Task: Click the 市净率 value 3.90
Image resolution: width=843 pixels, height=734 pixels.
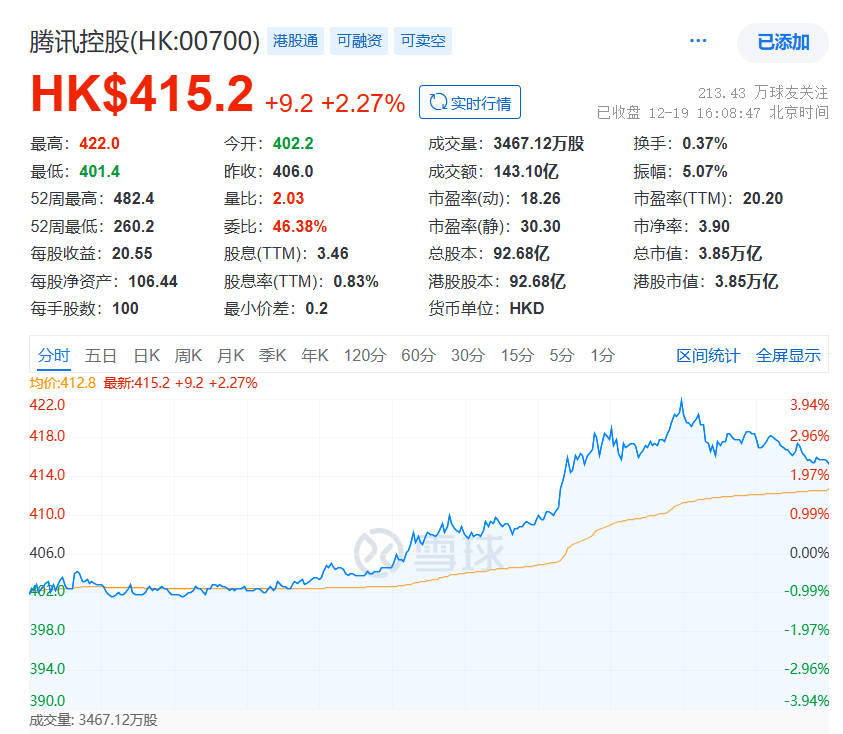Action: tap(714, 226)
